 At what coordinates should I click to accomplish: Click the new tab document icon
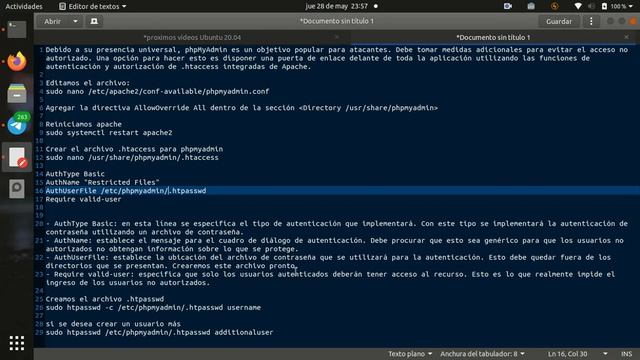pos(94,21)
